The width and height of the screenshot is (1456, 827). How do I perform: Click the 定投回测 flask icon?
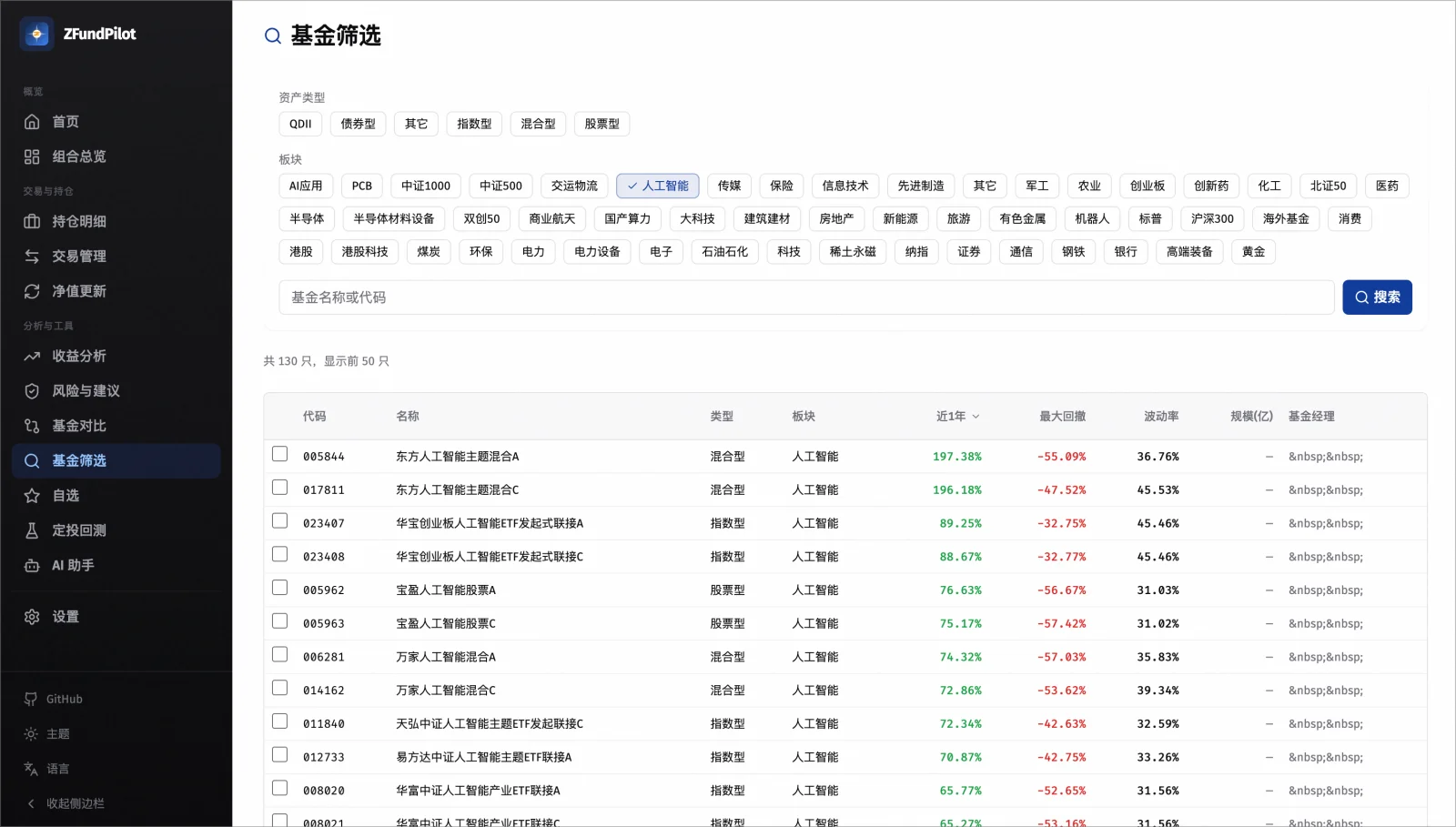pyautogui.click(x=32, y=530)
